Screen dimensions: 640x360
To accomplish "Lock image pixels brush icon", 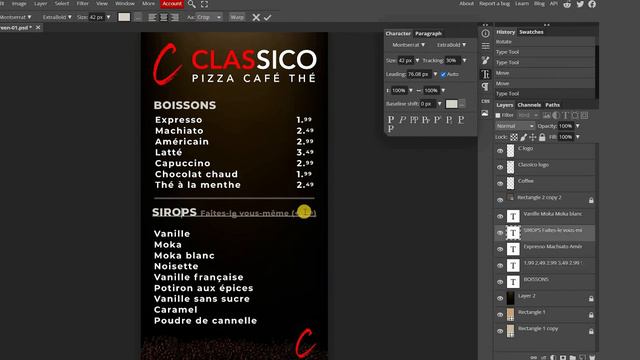I will click(524, 137).
